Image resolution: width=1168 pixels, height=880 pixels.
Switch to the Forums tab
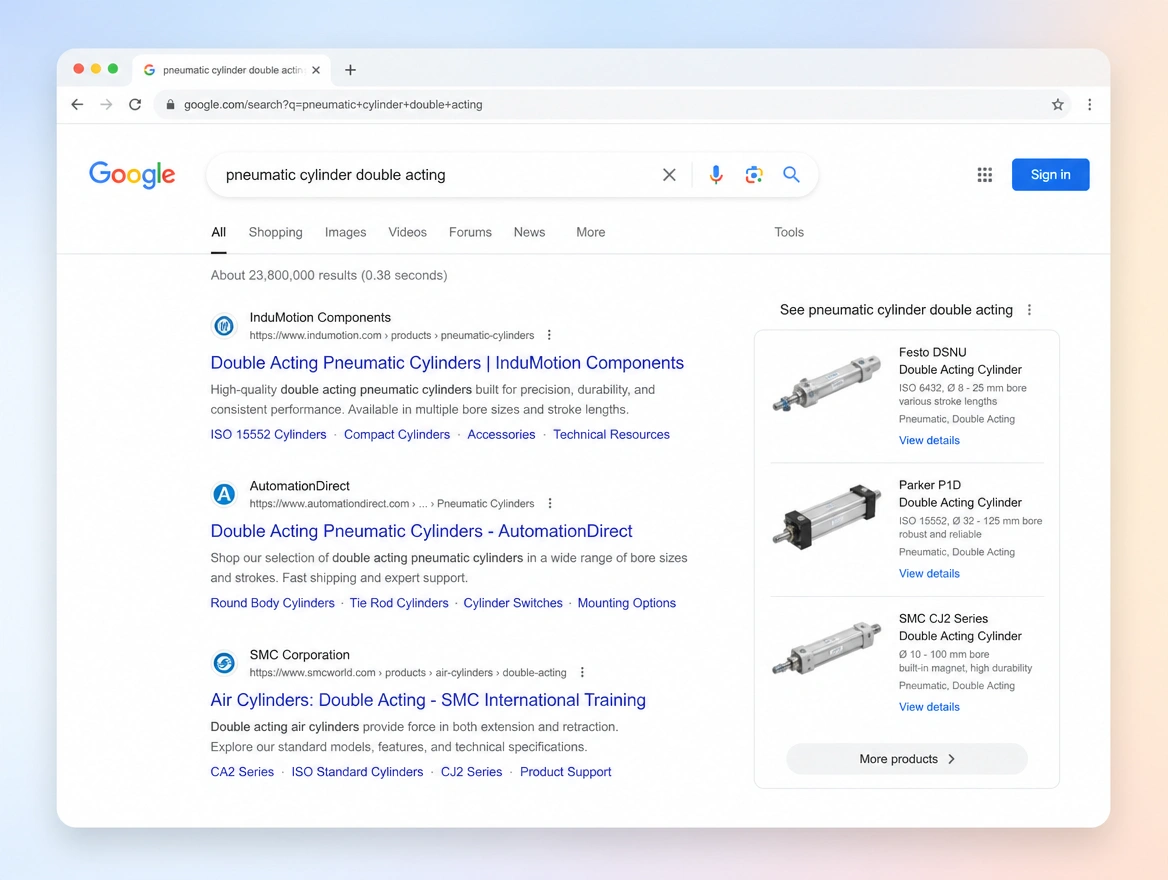pos(470,232)
